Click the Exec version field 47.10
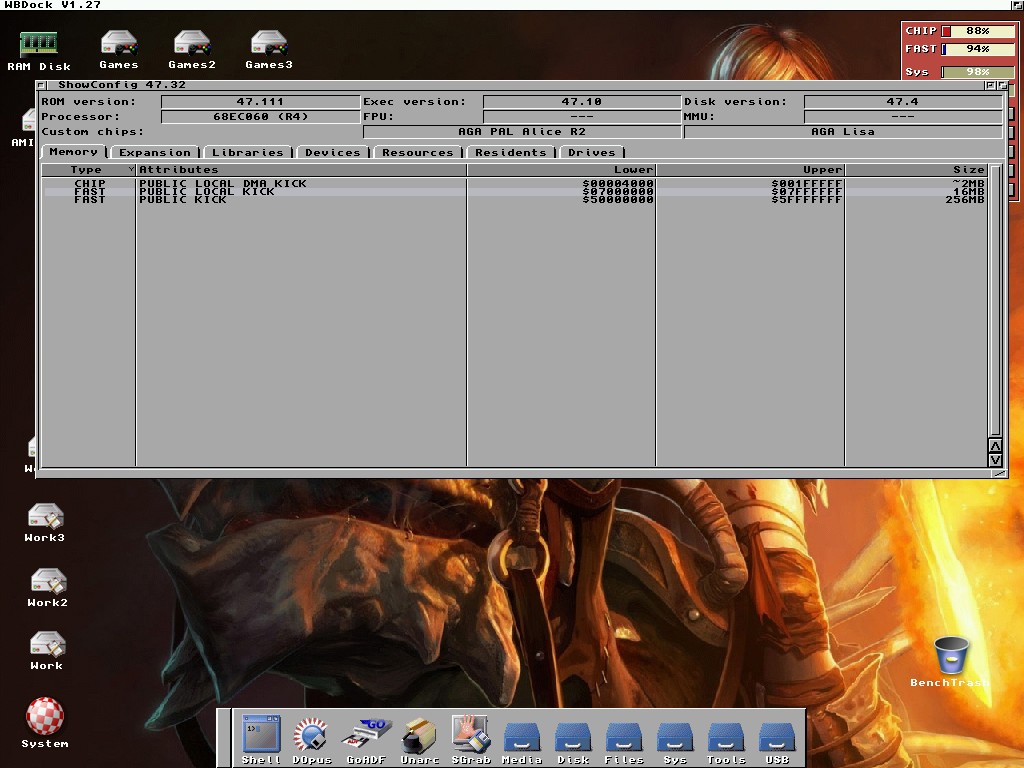This screenshot has height=768, width=1024. coord(582,102)
